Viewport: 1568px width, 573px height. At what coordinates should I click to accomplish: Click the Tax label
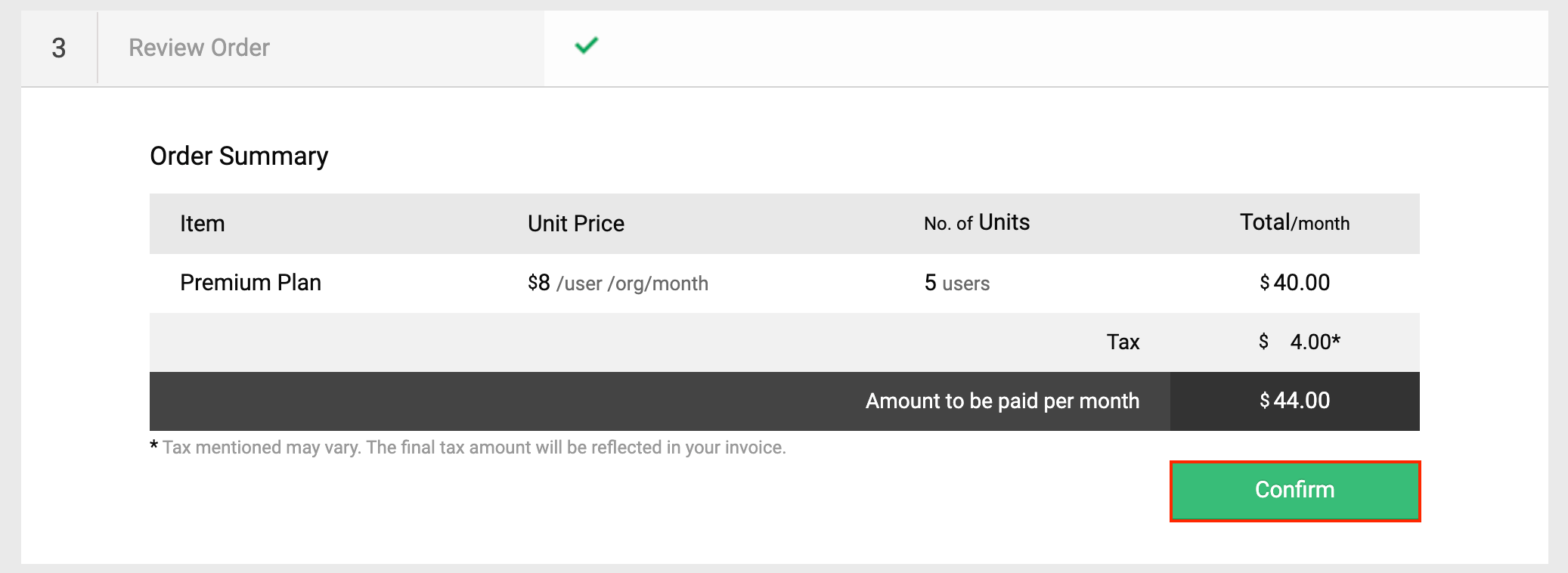[x=1123, y=342]
